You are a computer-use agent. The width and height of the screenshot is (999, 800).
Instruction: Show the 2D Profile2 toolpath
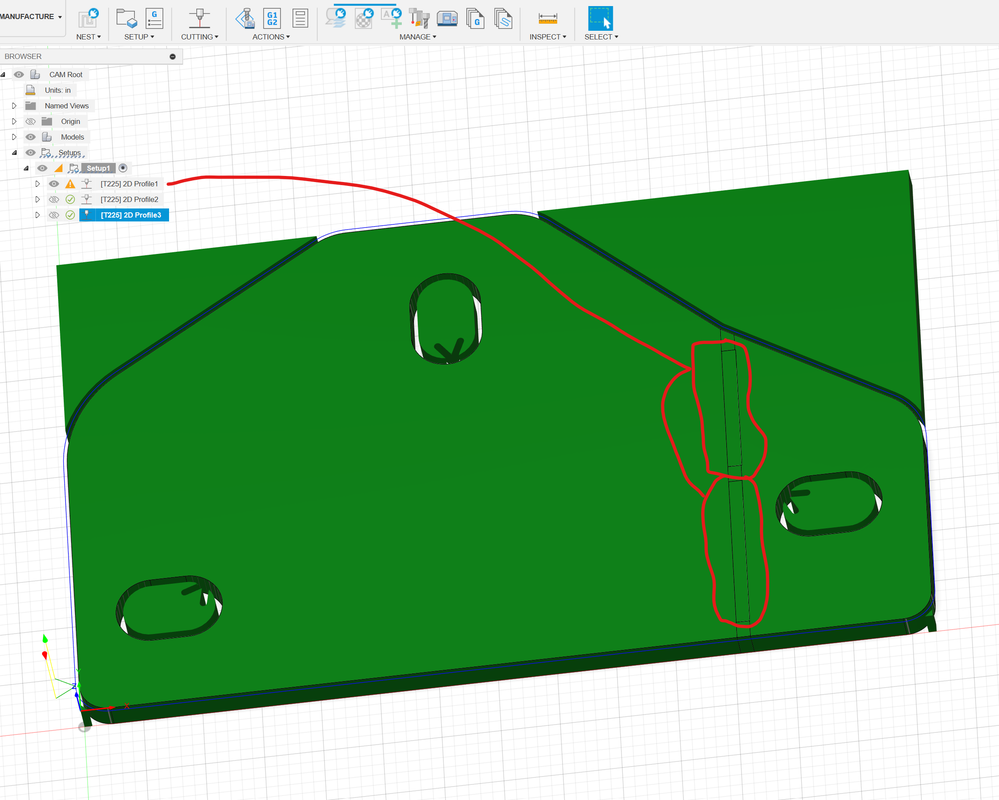click(54, 199)
